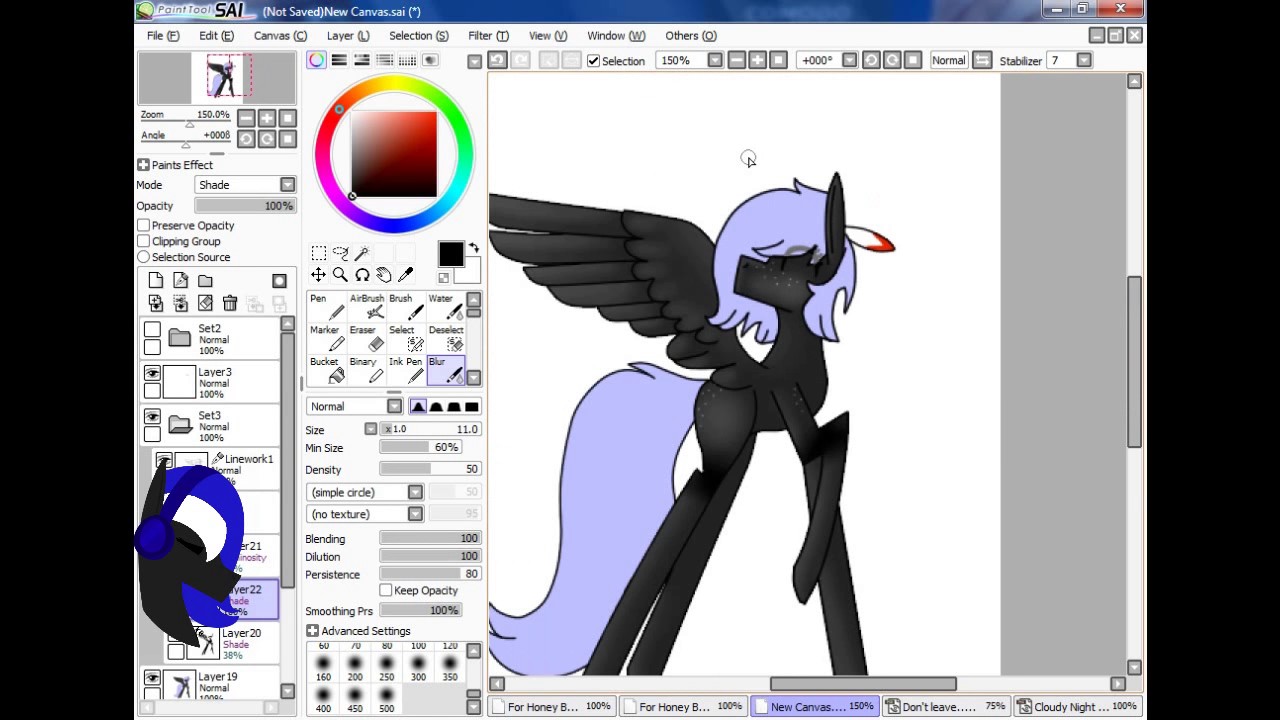1280x720 pixels.
Task: Choose the Deselect pen tool
Action: coord(444,339)
